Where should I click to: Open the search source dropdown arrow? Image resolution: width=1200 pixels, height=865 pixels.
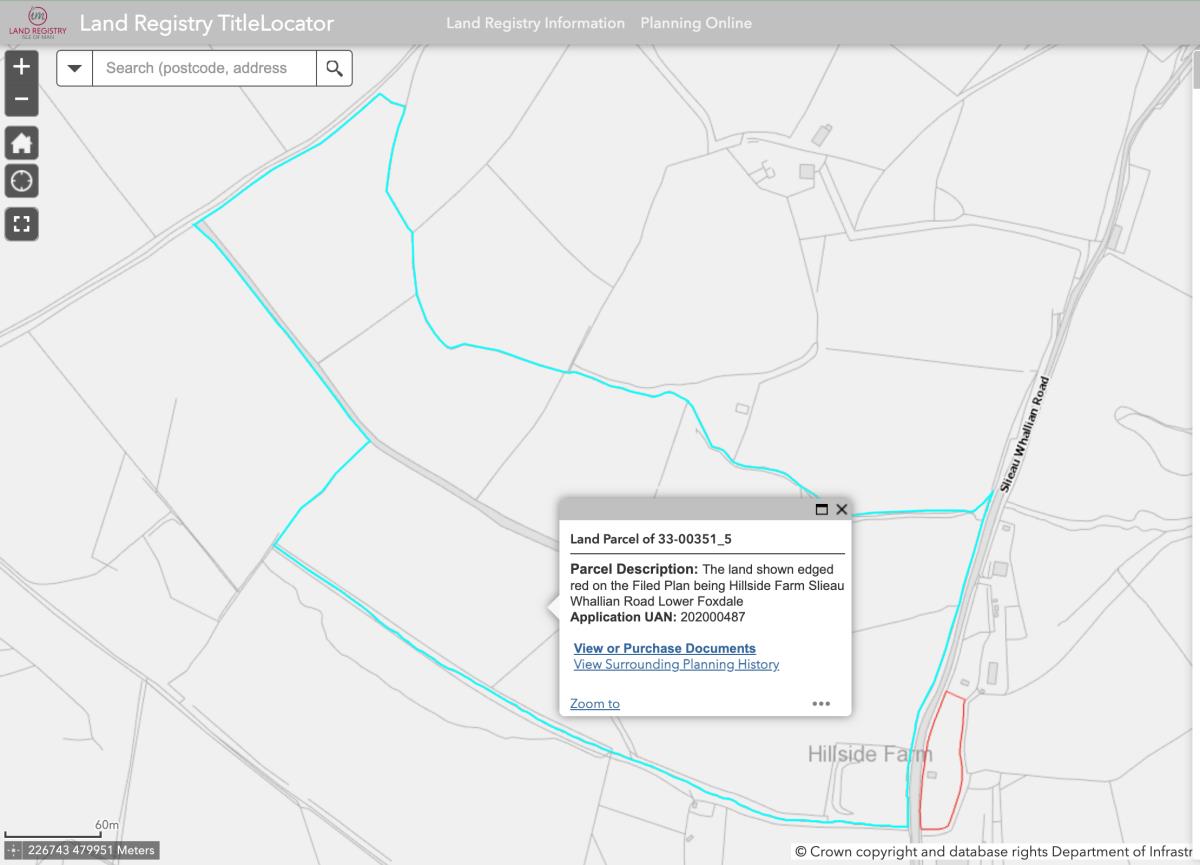tap(75, 68)
